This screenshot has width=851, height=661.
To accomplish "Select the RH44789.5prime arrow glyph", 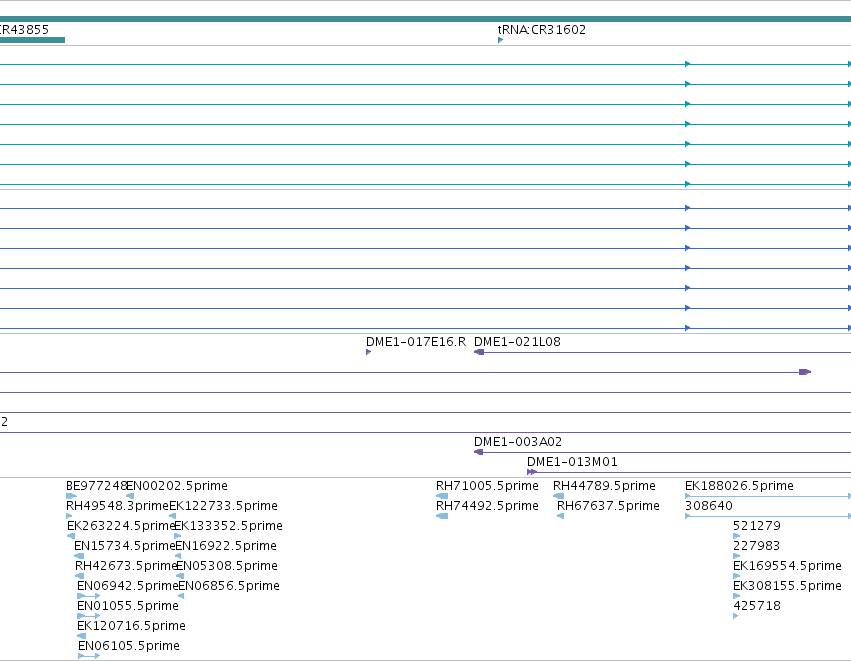I will [558, 496].
